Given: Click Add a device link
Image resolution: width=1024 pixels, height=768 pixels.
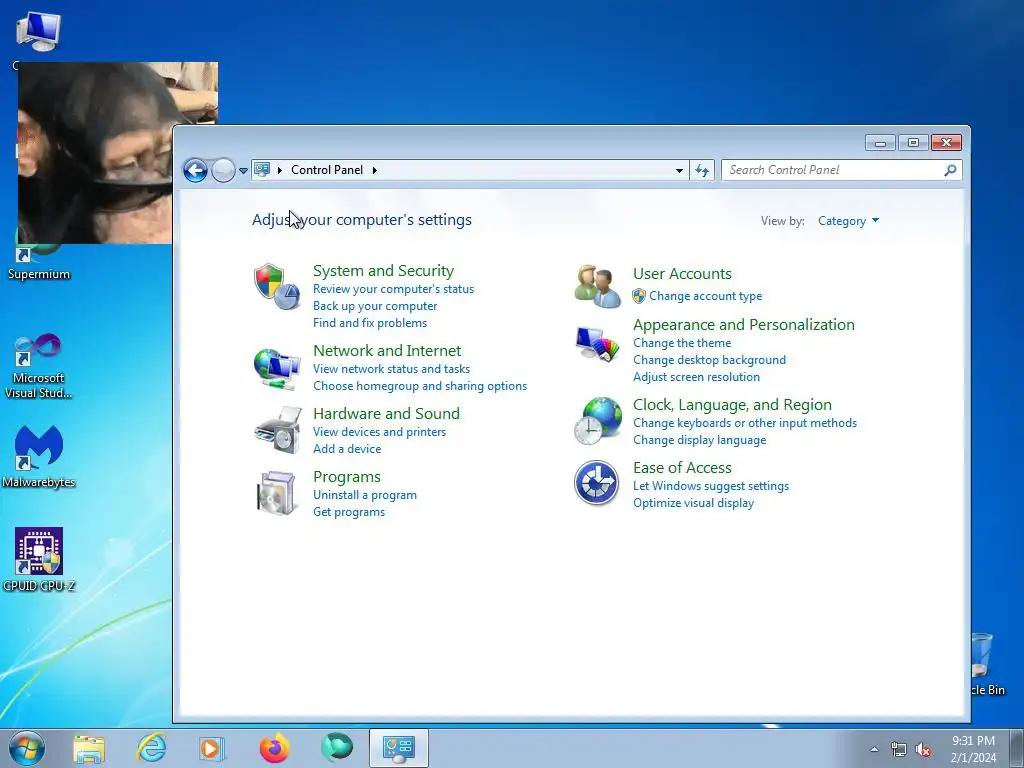Looking at the screenshot, I should pos(347,449).
